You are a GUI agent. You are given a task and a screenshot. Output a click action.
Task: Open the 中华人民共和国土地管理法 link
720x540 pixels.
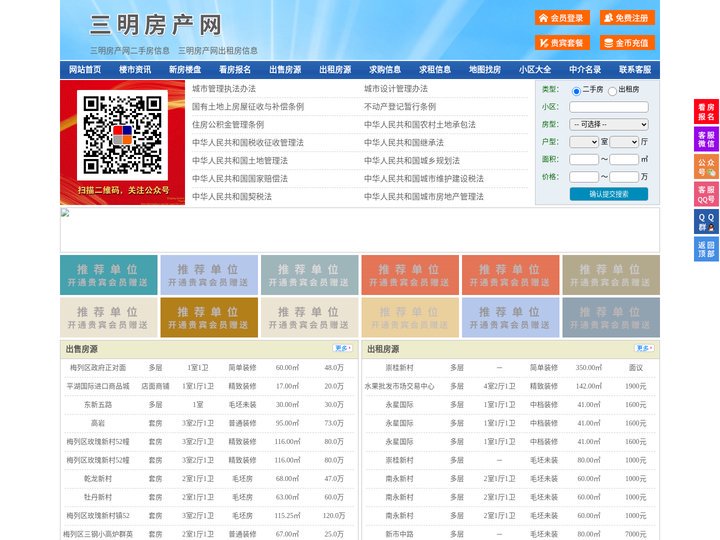pyautogui.click(x=240, y=160)
